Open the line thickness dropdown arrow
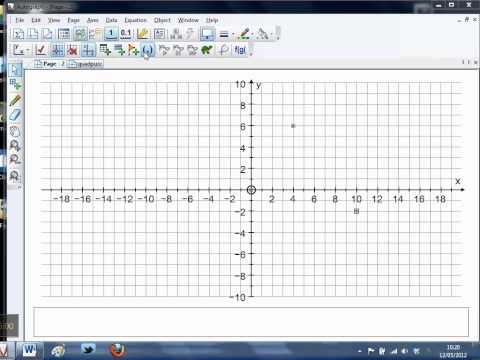 (x=233, y=34)
